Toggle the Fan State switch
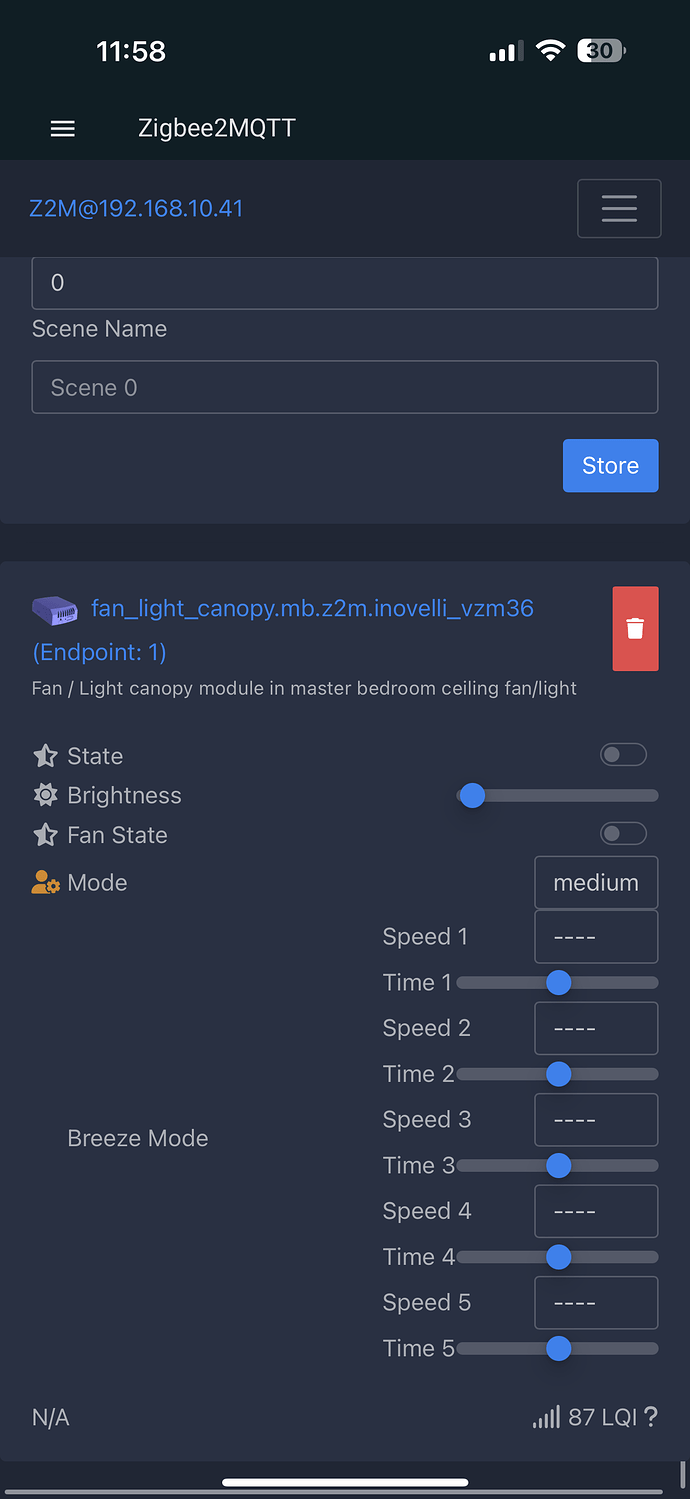The image size is (690, 1499). click(x=623, y=834)
